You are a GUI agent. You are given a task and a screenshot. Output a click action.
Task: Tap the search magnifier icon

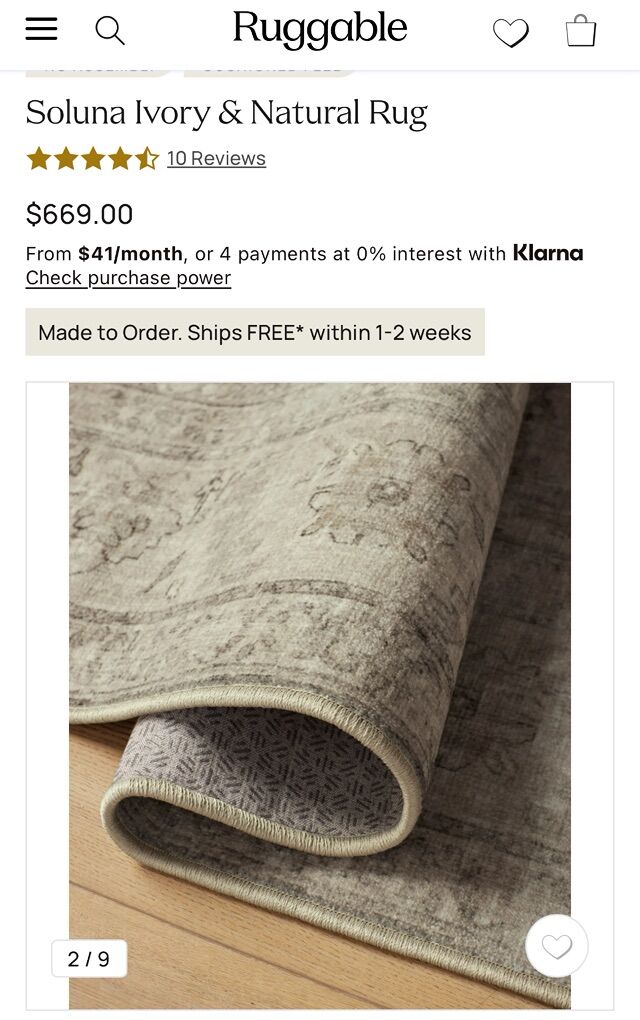[110, 31]
